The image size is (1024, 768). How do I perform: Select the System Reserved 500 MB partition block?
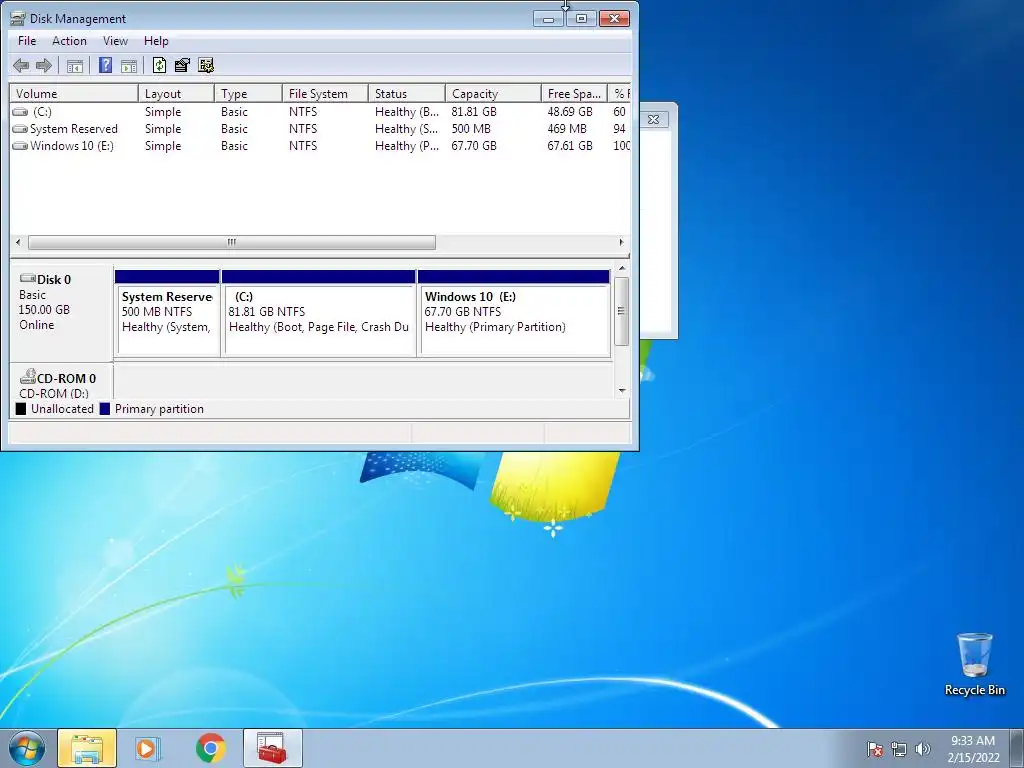167,313
